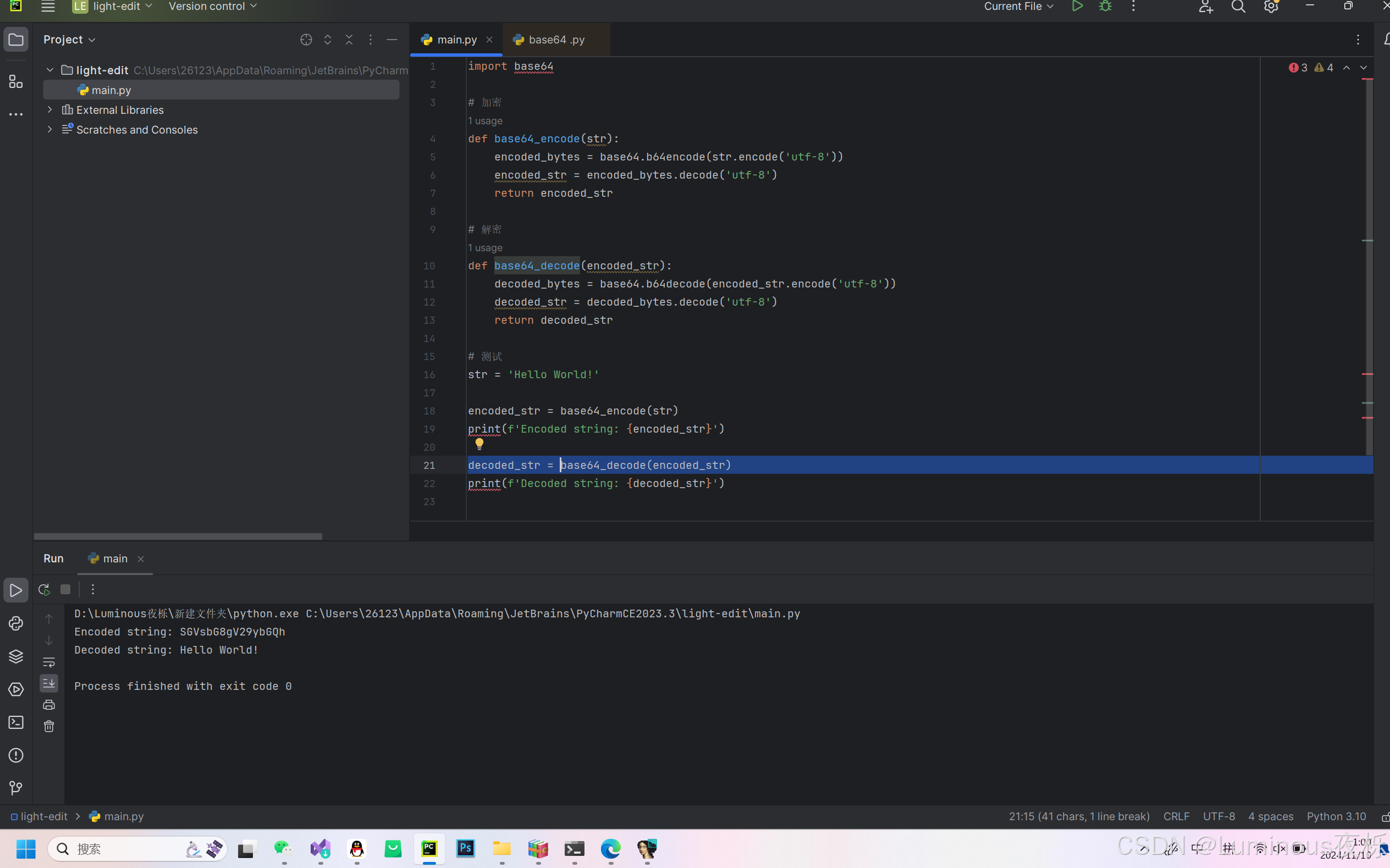Open IDE settings gear icon
1390x868 pixels.
pos(1271,7)
